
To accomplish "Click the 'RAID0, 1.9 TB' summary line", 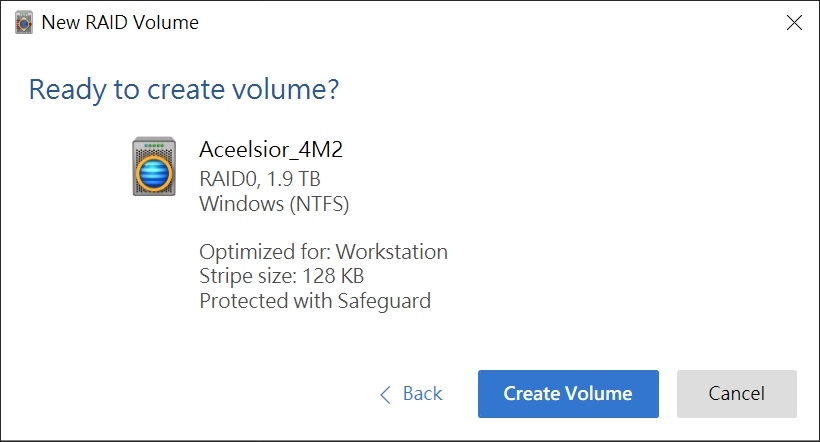I will coord(260,179).
